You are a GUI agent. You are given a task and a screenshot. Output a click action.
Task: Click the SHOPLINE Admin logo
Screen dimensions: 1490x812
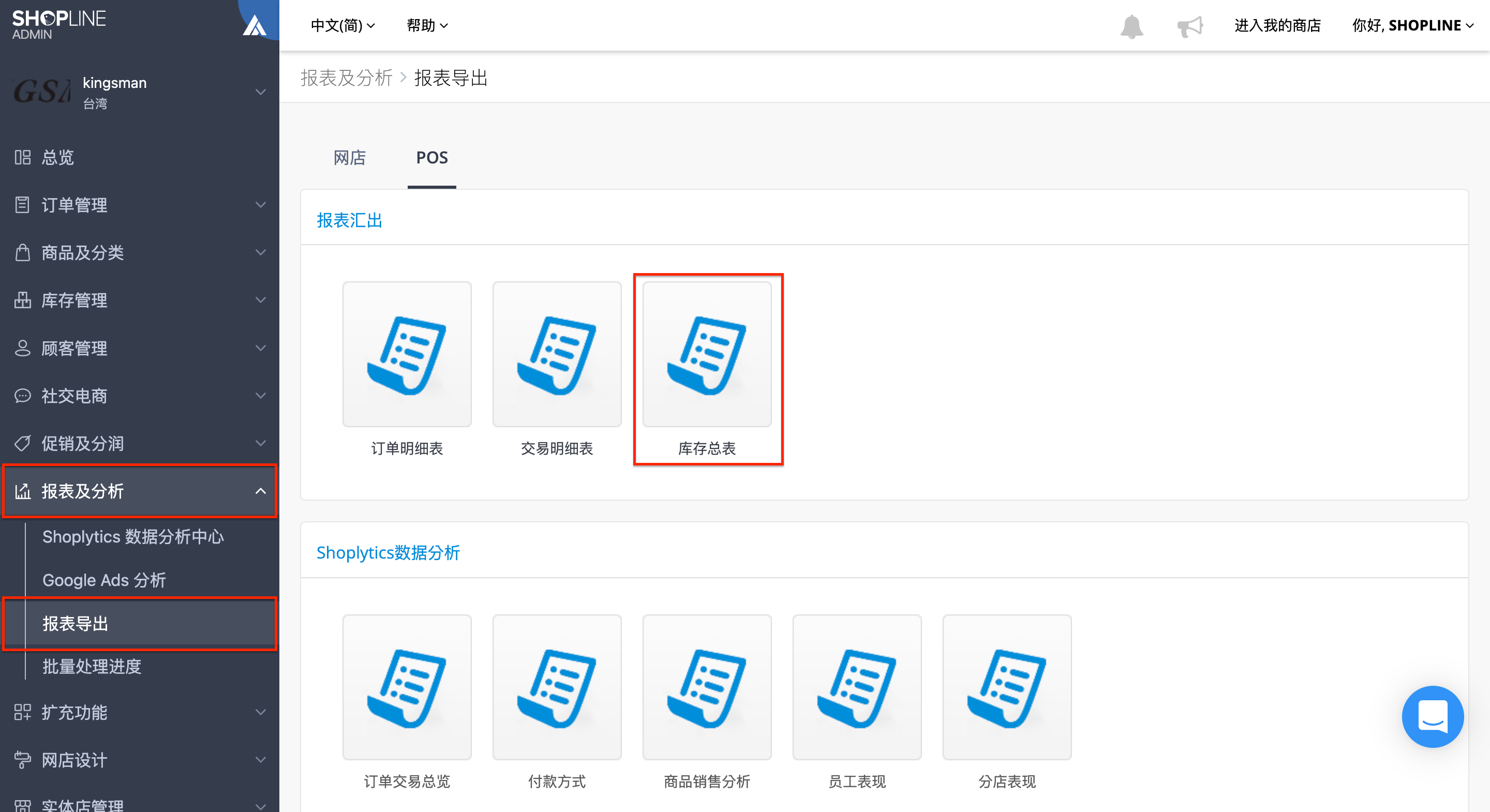point(58,25)
